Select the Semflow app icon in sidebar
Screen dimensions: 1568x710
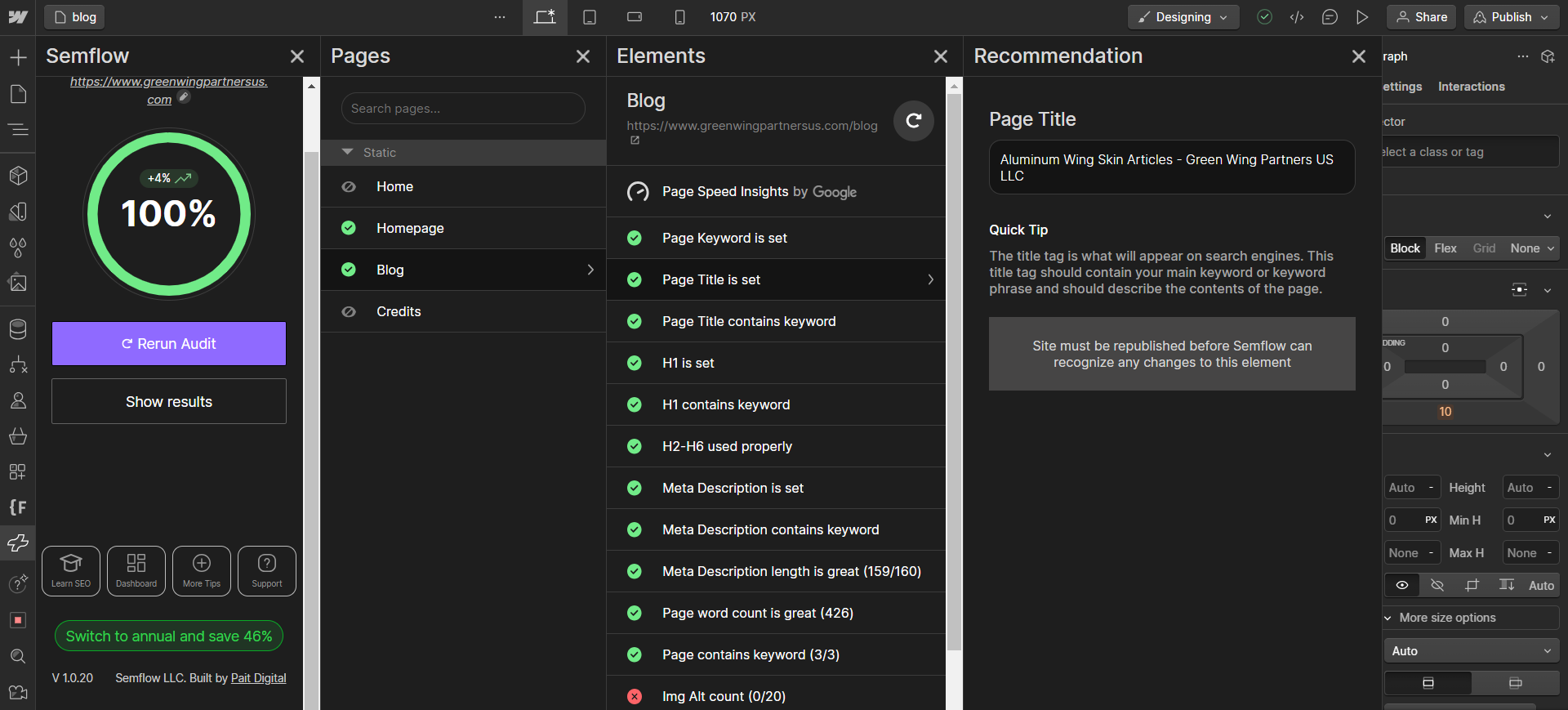[18, 543]
